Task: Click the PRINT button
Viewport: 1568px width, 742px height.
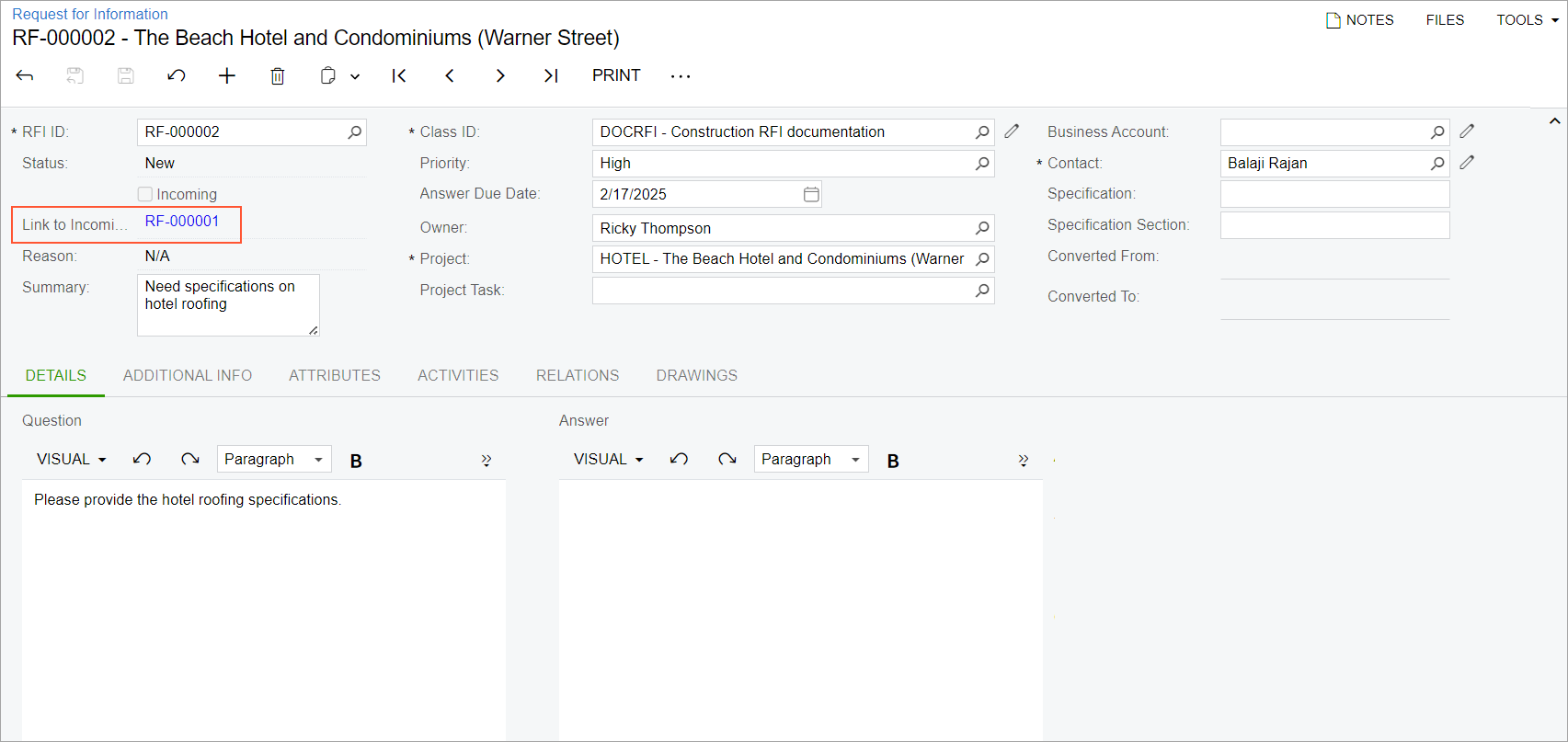Action: pyautogui.click(x=616, y=75)
